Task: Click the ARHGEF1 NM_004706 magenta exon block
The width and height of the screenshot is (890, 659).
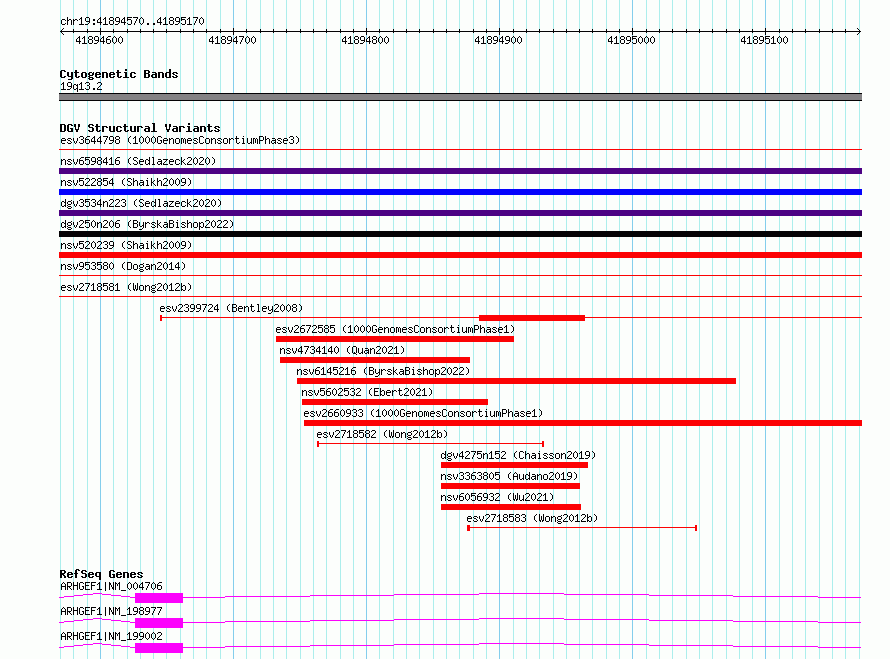Action: point(159,598)
